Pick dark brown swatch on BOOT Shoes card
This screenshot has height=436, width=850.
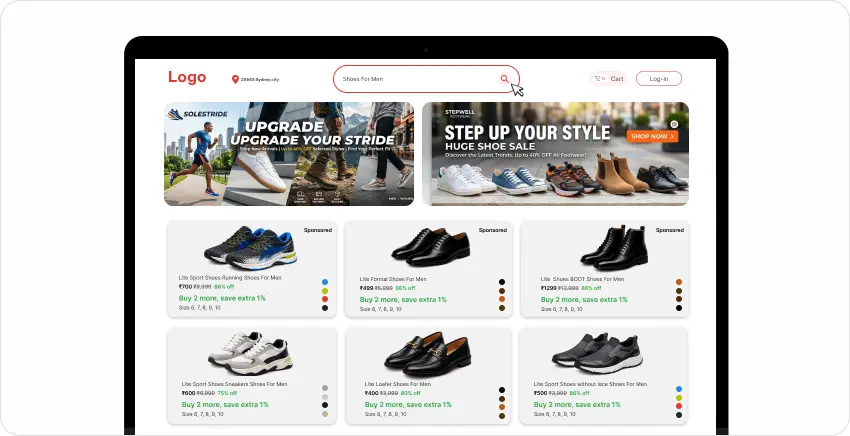679,299
